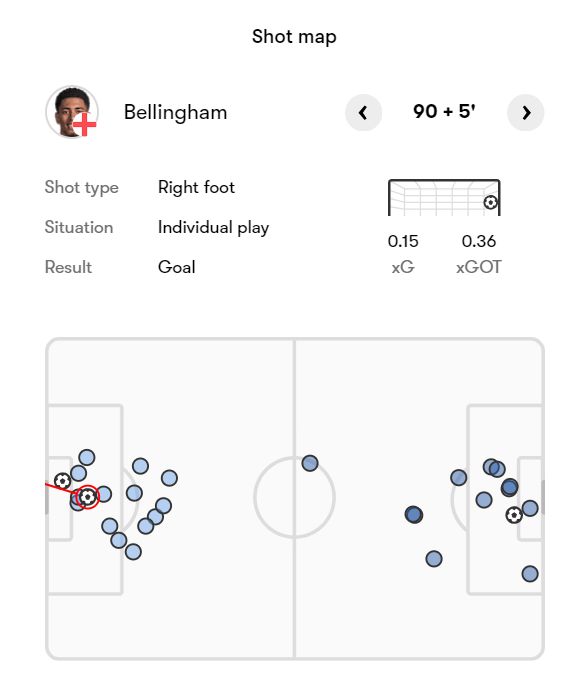Viewport: 581px width, 684px height.
Task: Go to the previous shot arrow
Action: [363, 113]
